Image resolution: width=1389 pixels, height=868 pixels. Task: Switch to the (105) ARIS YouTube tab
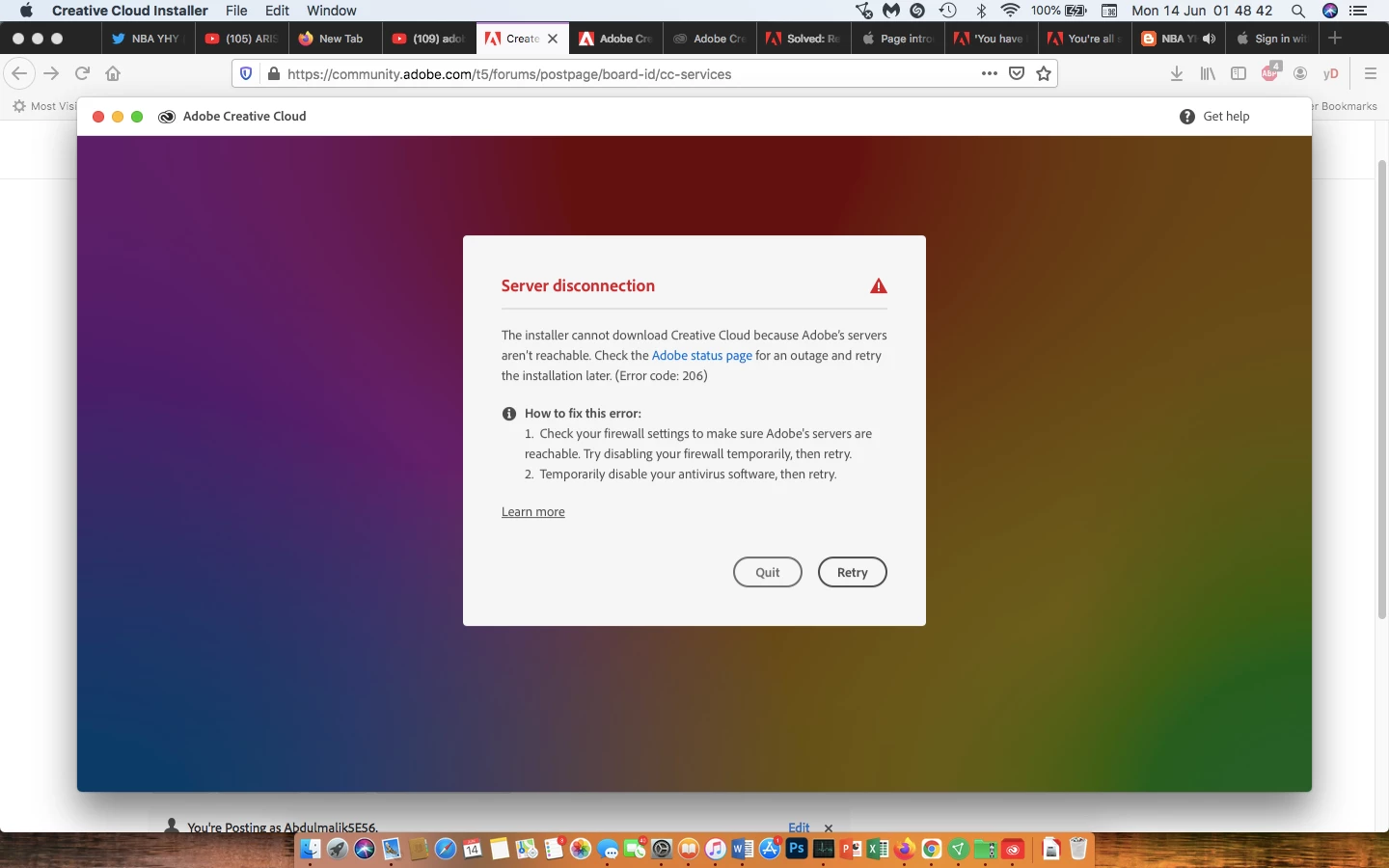click(x=242, y=39)
